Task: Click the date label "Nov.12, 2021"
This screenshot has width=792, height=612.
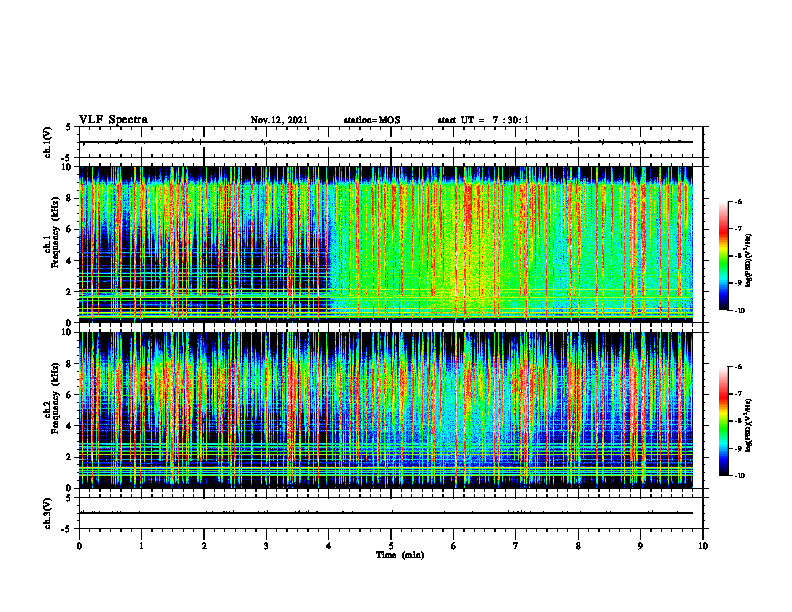Action: click(279, 120)
